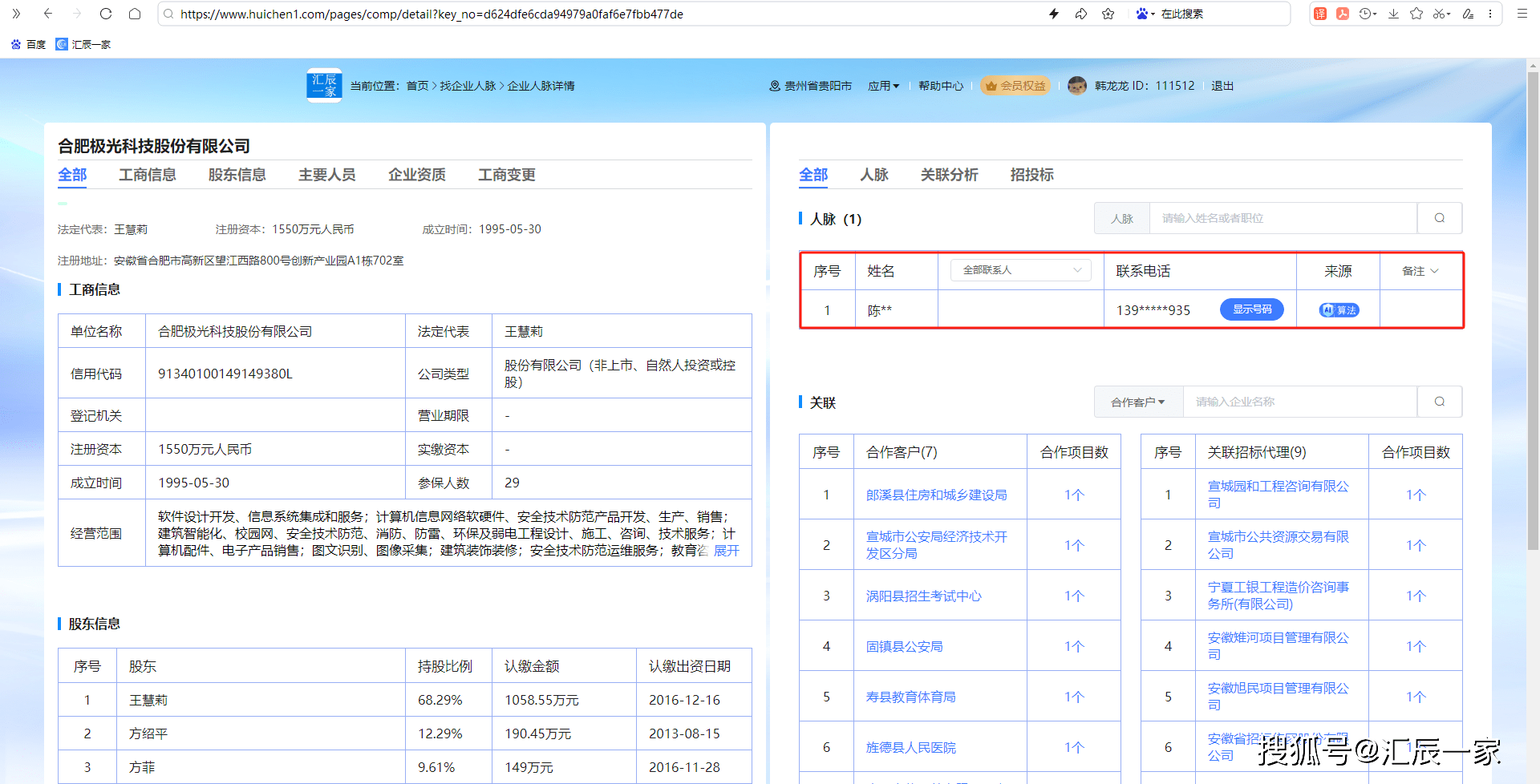Click the share arrow icon in address bar
The image size is (1540, 784).
(1081, 14)
